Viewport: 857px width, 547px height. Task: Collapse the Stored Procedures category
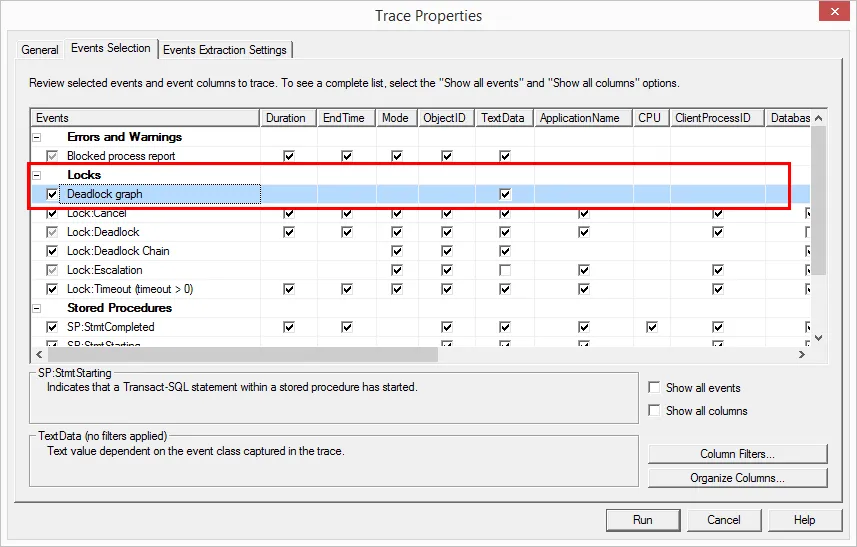tap(37, 308)
